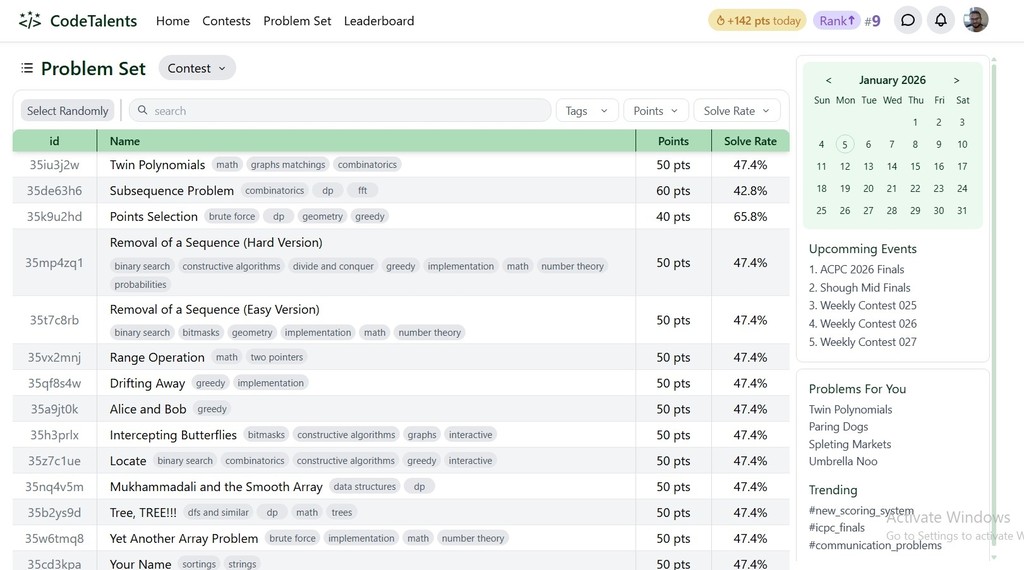The height and width of the screenshot is (570, 1024).
Task: Expand the Points filter dropdown
Action: [655, 111]
